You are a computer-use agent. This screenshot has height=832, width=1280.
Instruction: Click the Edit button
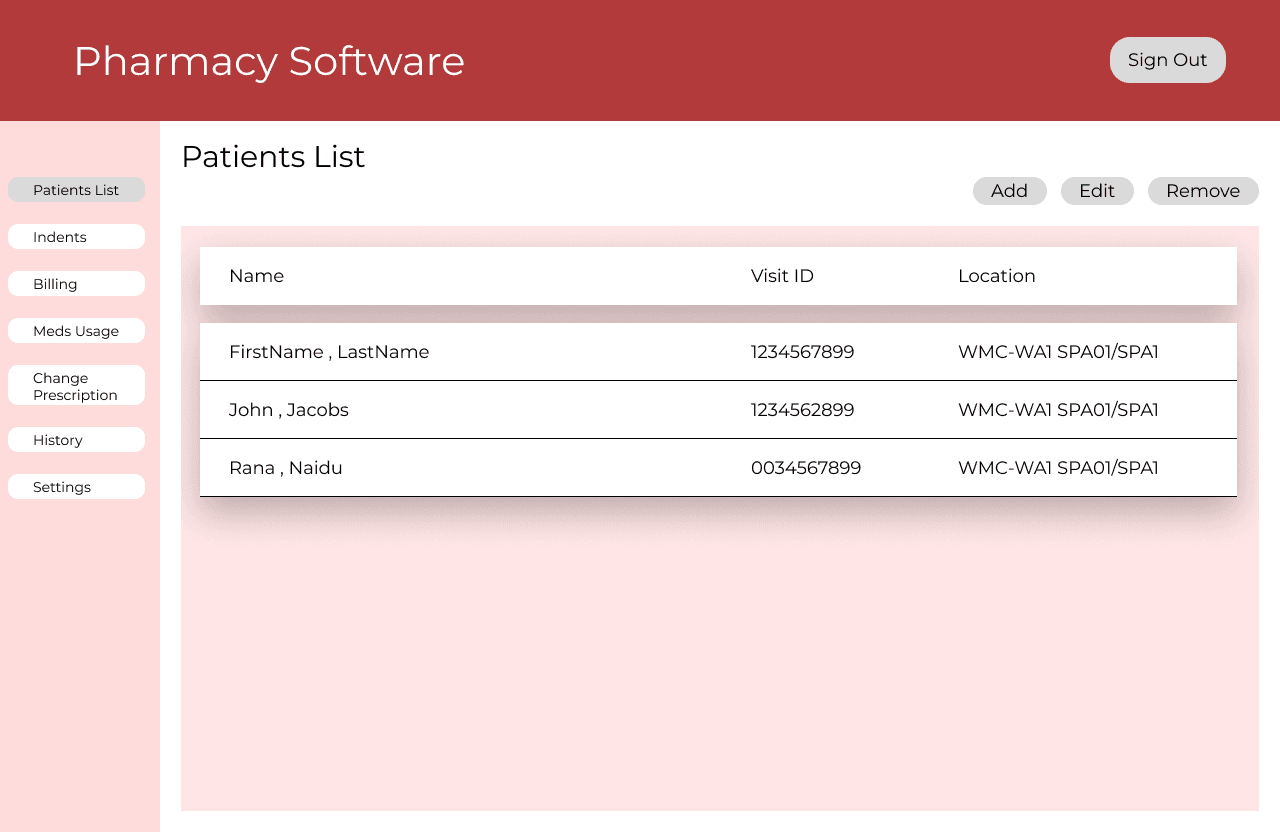[1097, 191]
